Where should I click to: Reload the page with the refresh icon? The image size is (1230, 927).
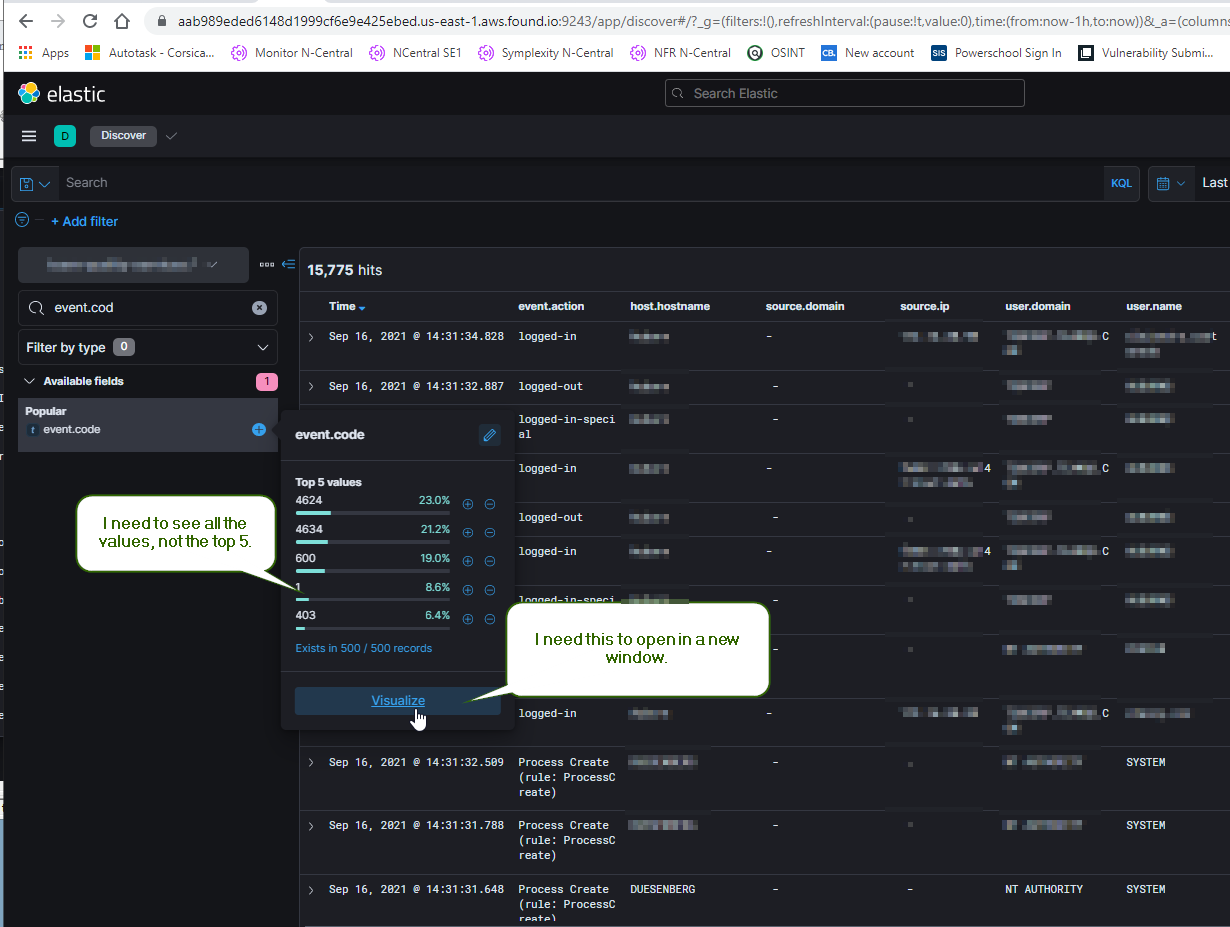[90, 21]
